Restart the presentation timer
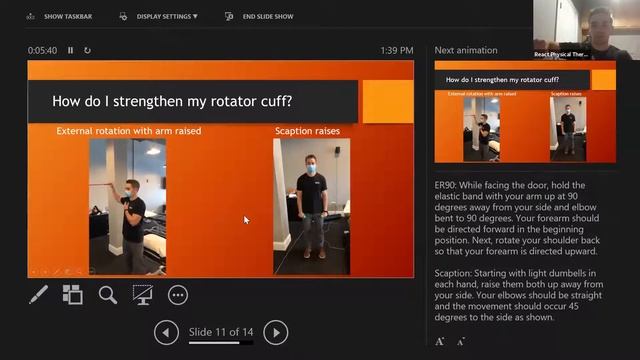The image size is (640, 360). coord(87,50)
